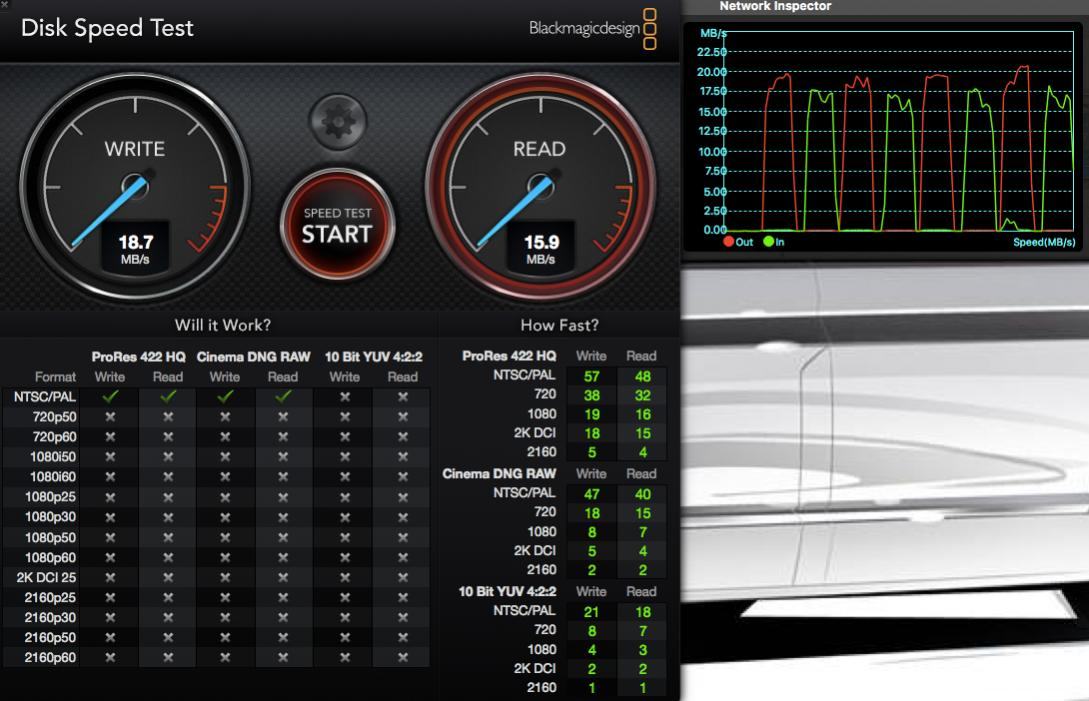The image size is (1089, 701).
Task: Click the 22.50 axis value in Network Inspector
Action: pyautogui.click(x=712, y=52)
